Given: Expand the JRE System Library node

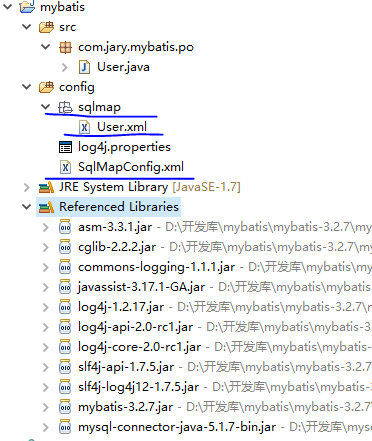Looking at the screenshot, I should point(27,187).
